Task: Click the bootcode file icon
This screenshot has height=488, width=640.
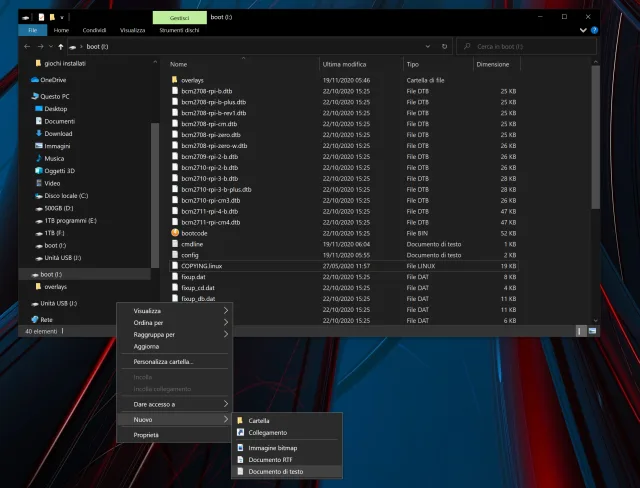Action: coord(175,233)
